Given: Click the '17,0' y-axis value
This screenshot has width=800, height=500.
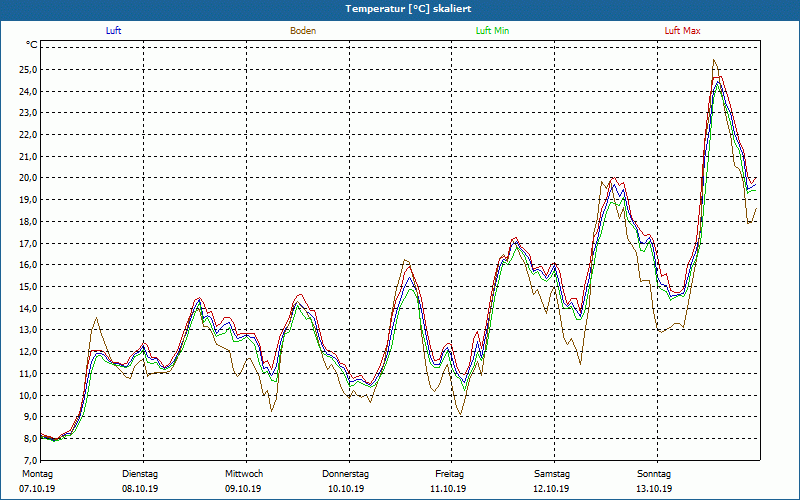Looking at the screenshot, I should pyautogui.click(x=28, y=243).
